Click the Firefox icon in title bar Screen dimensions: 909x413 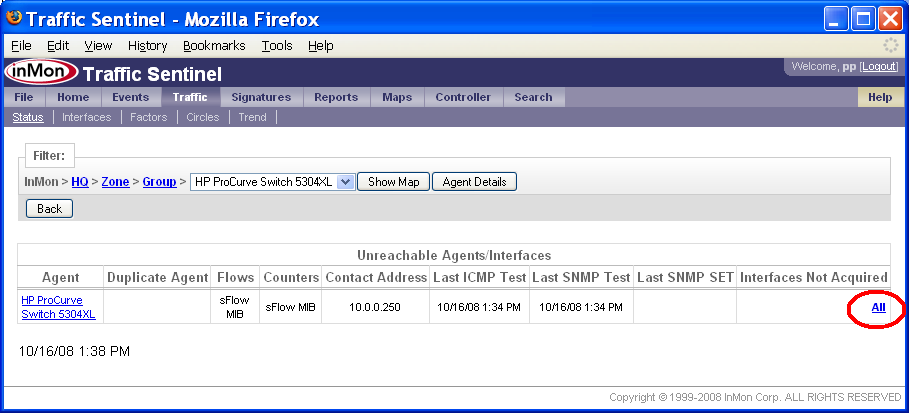click(x=15, y=18)
